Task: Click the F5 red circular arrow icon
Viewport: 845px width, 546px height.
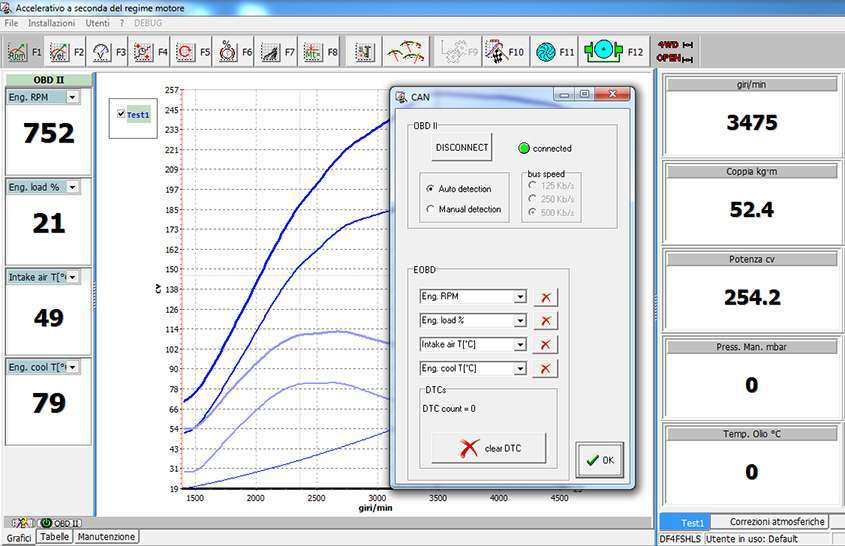Action: (x=185, y=50)
